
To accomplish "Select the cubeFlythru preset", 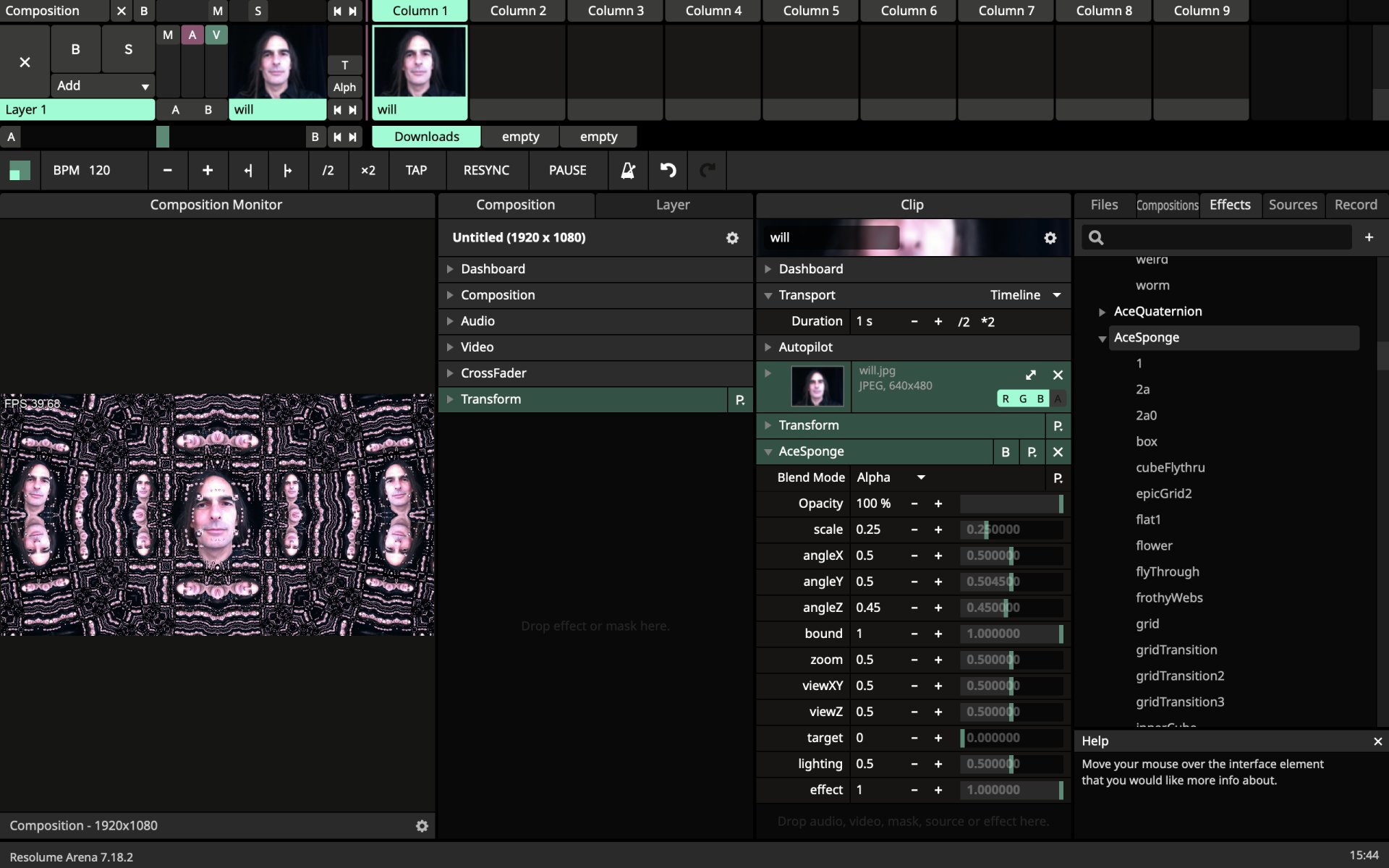I will (1170, 467).
